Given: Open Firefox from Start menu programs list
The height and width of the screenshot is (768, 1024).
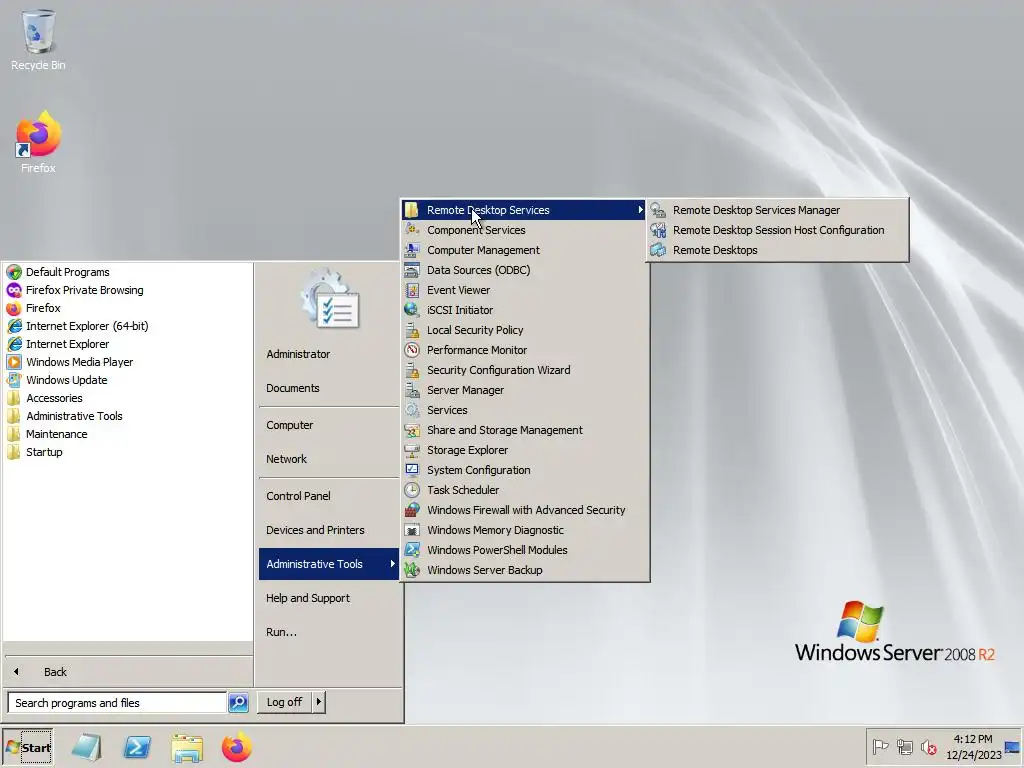Looking at the screenshot, I should coord(127,308).
